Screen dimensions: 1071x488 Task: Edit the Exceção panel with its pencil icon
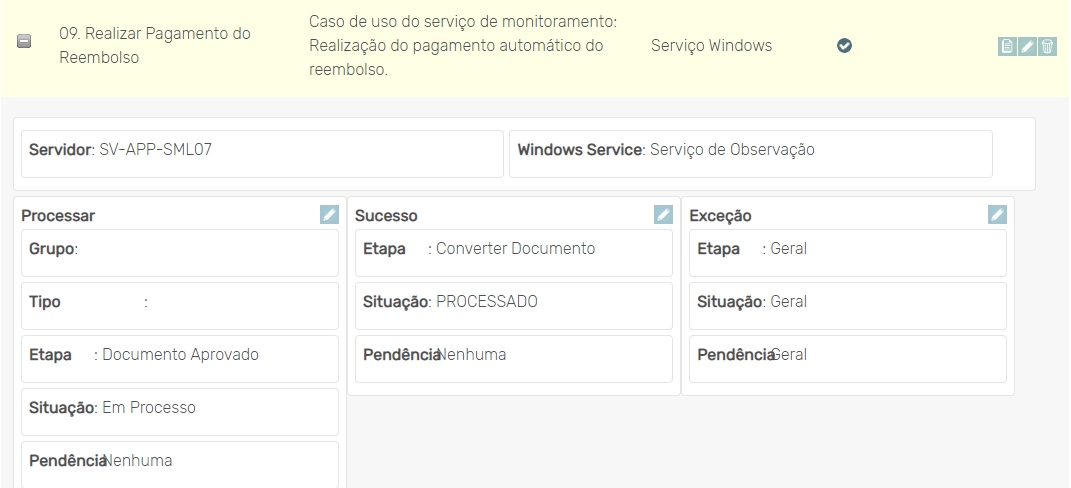997,214
